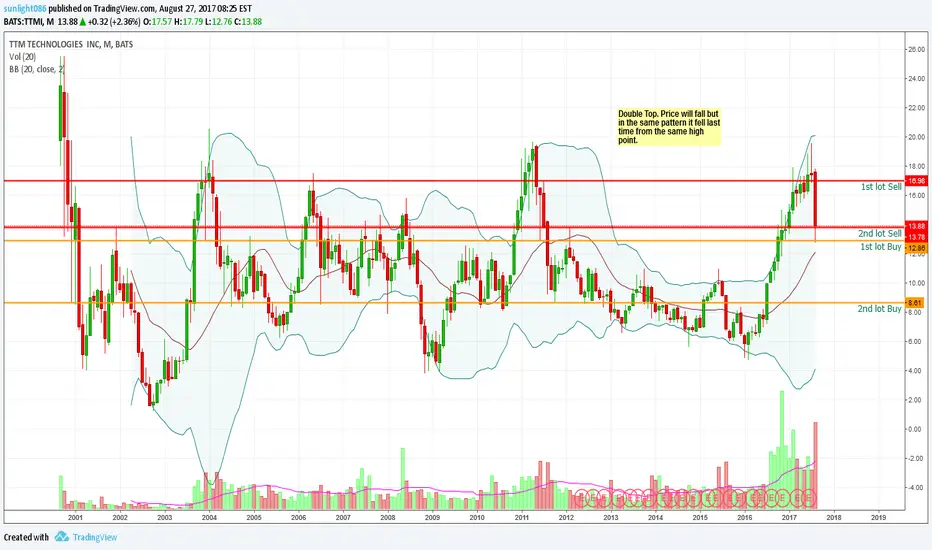
Task: Open the TradingView text link in footer
Action: (95, 538)
